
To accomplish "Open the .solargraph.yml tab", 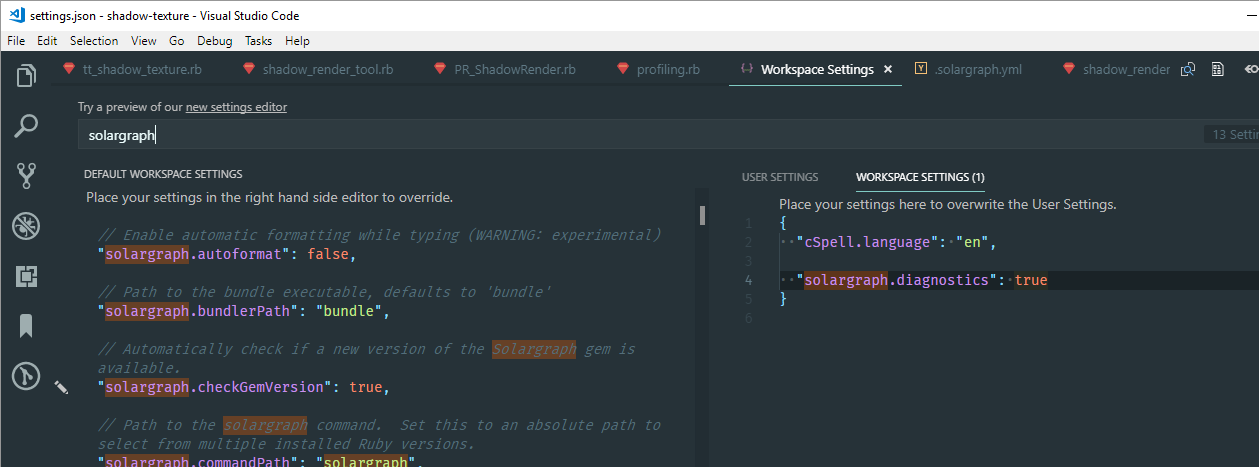I will pyautogui.click(x=977, y=70).
